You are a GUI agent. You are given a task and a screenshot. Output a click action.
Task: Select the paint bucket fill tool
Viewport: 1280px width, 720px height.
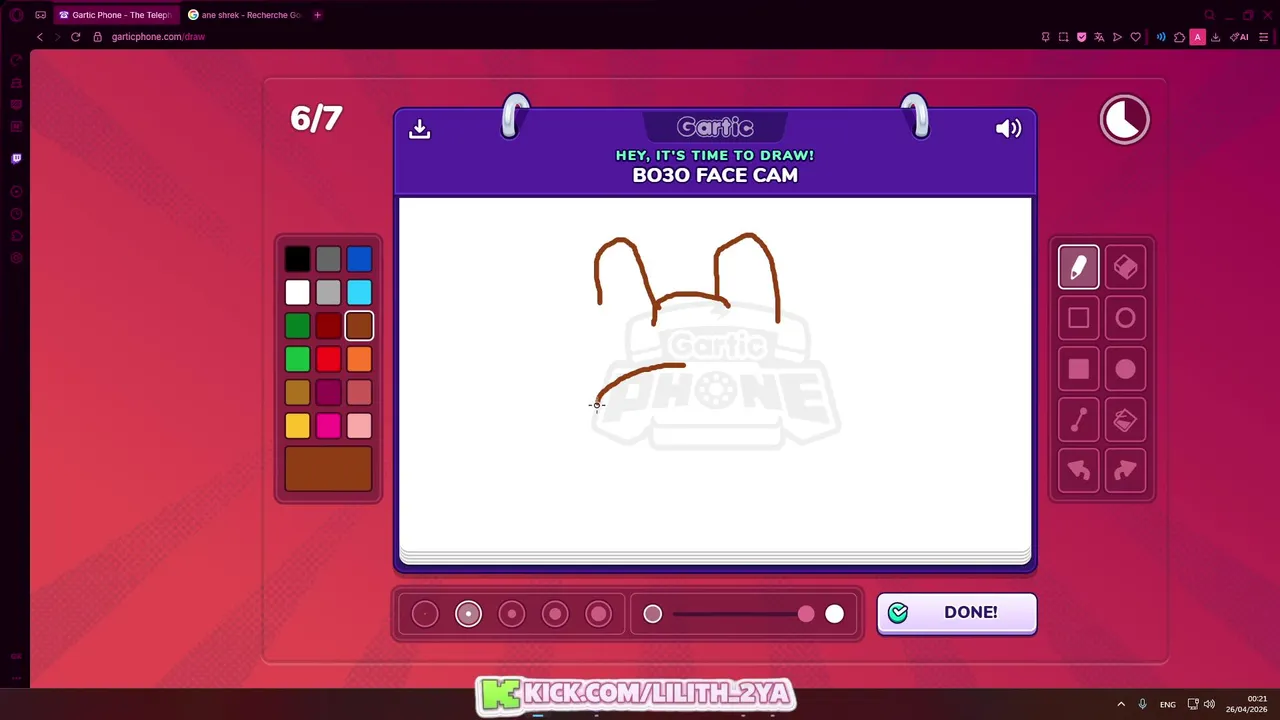coord(1125,420)
